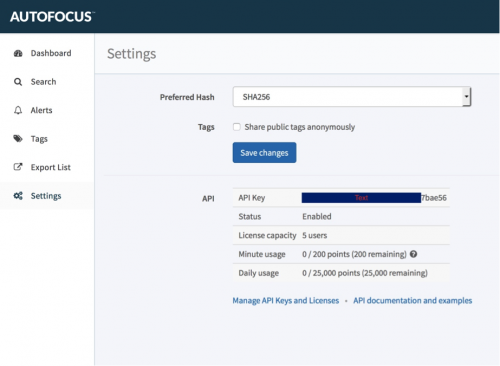
Task: Click the Save changes button
Action: click(264, 153)
